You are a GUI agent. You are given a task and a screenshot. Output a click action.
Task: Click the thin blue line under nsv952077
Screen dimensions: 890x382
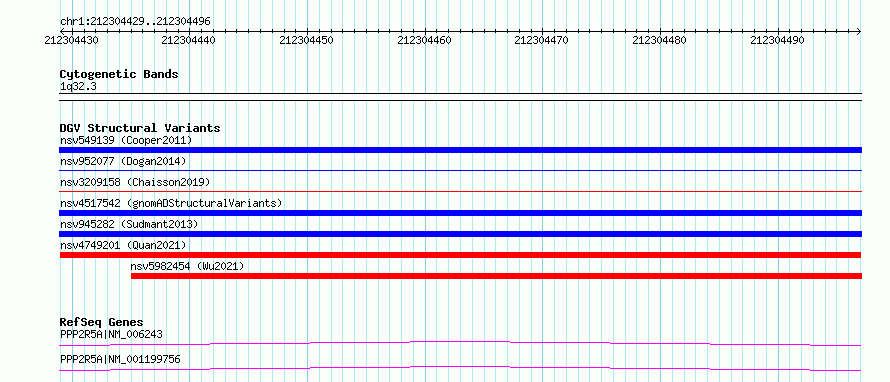click(x=460, y=170)
